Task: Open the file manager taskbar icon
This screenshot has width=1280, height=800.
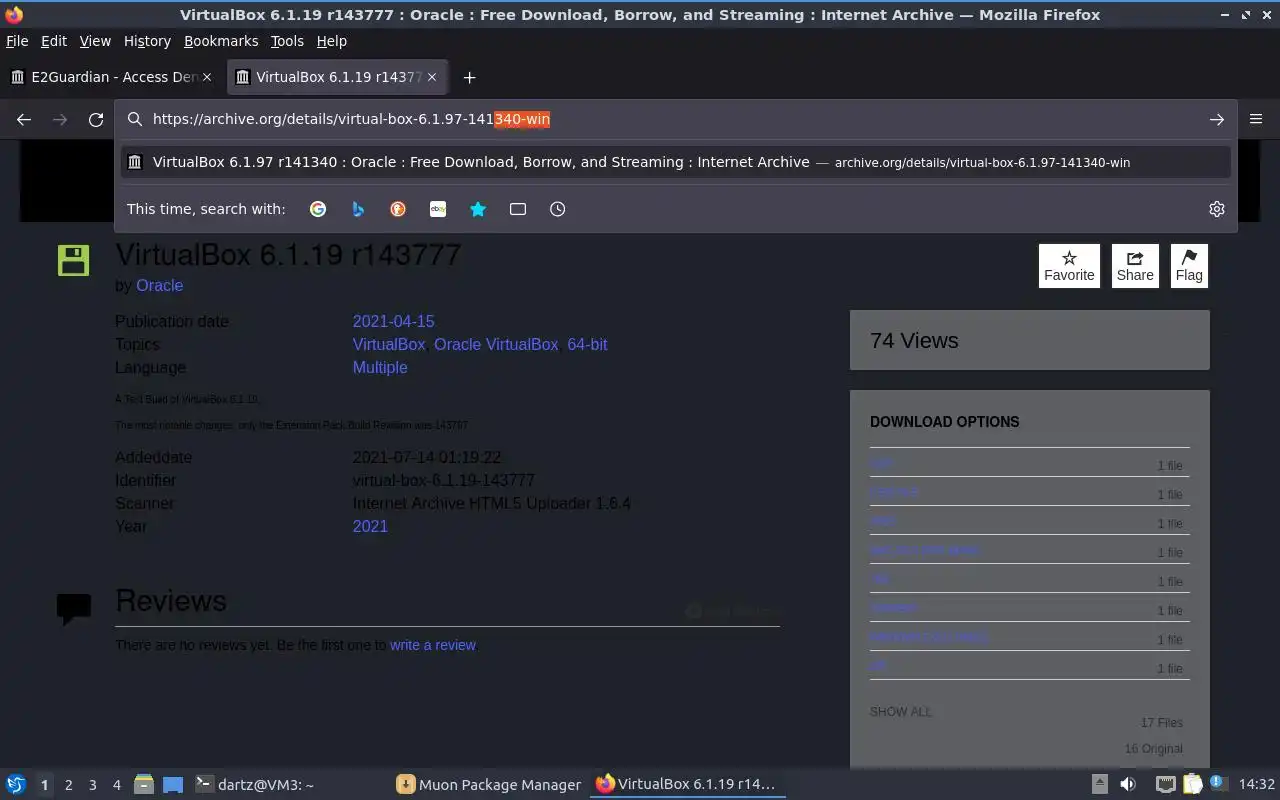Action: coord(143,784)
